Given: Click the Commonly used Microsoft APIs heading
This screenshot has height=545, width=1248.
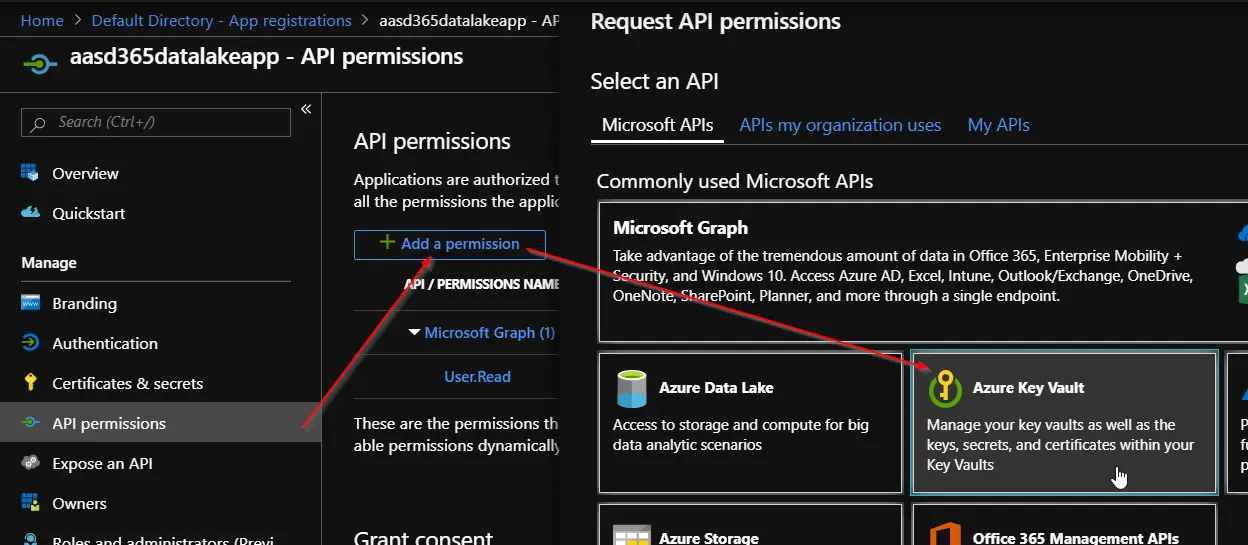Looking at the screenshot, I should 735,182.
